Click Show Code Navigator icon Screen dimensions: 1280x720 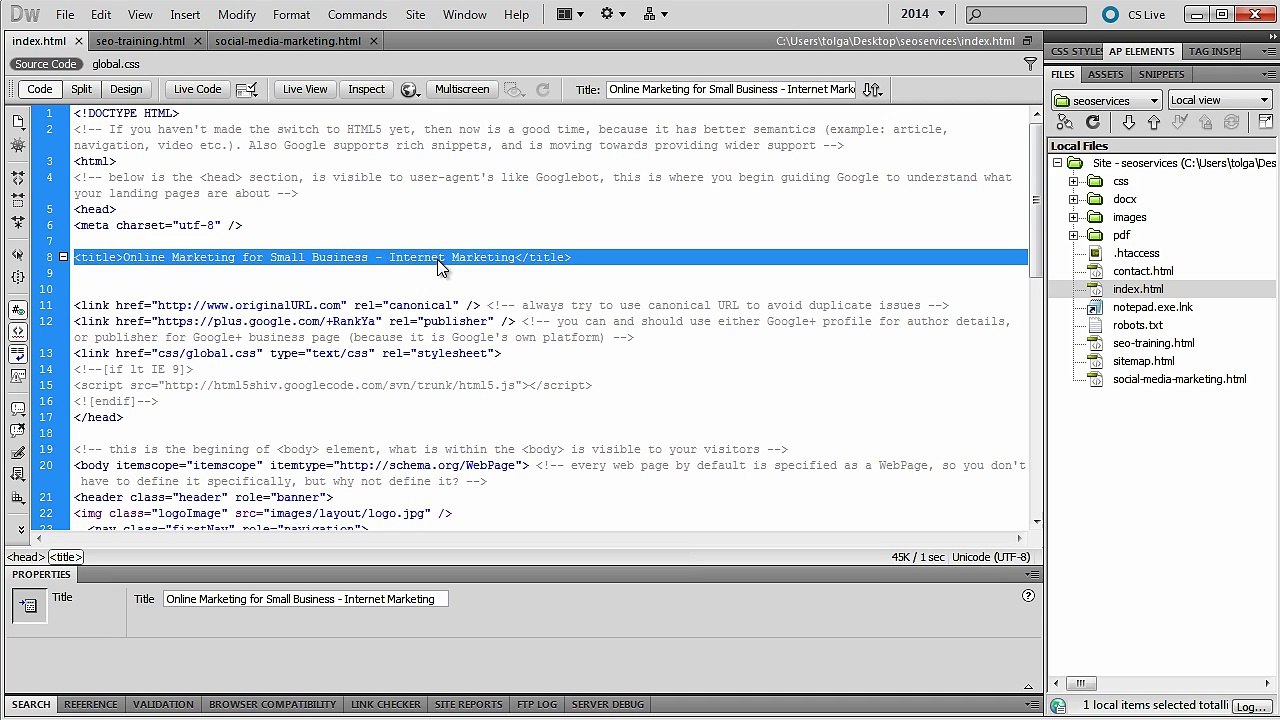pyautogui.click(x=18, y=146)
